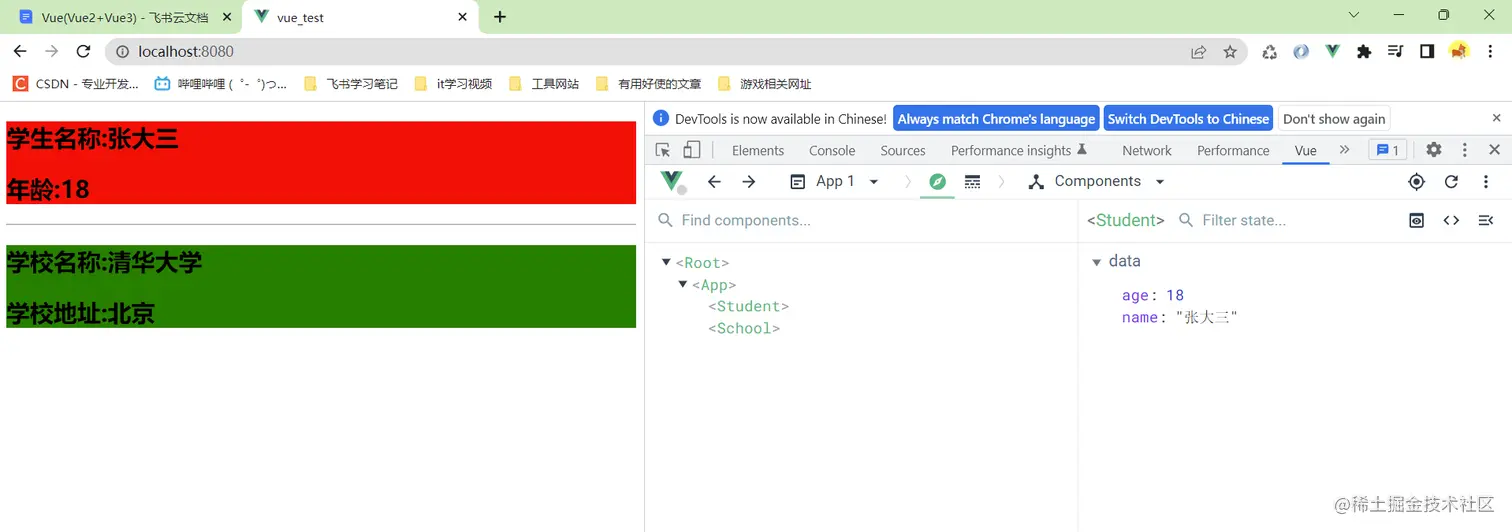Select the Root component label

tap(703, 263)
